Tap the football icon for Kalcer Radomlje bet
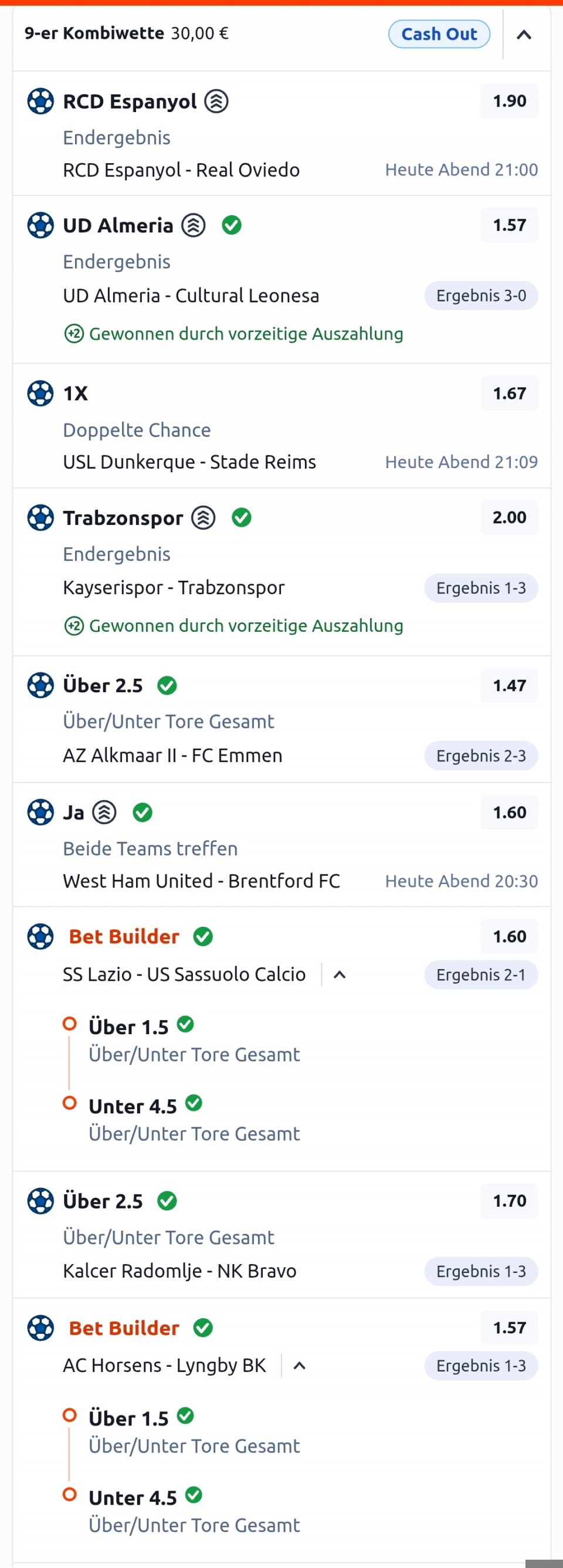The height and width of the screenshot is (1568, 563). click(41, 1201)
